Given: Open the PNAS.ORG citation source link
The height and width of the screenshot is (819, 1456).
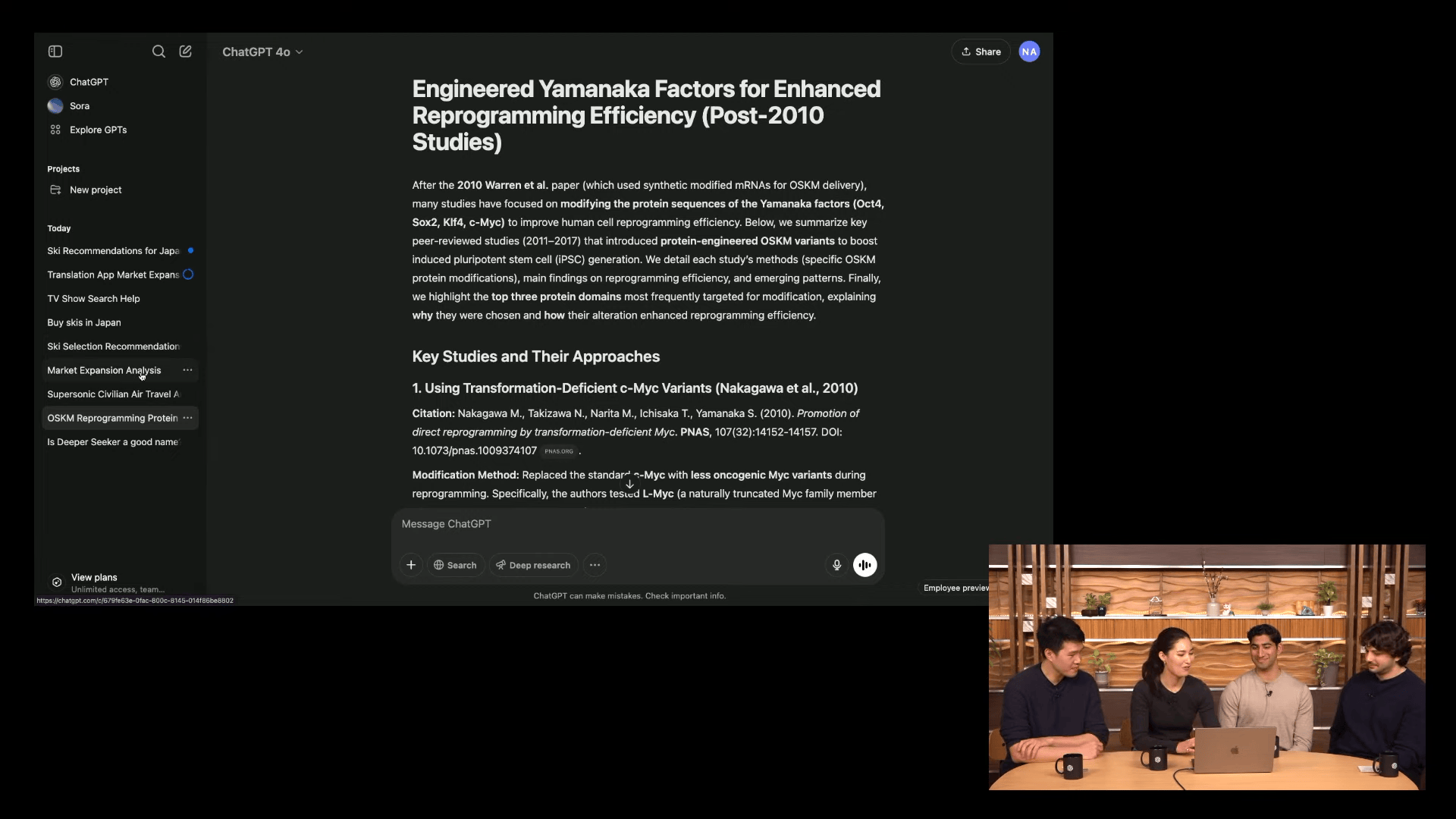Looking at the screenshot, I should click(559, 451).
